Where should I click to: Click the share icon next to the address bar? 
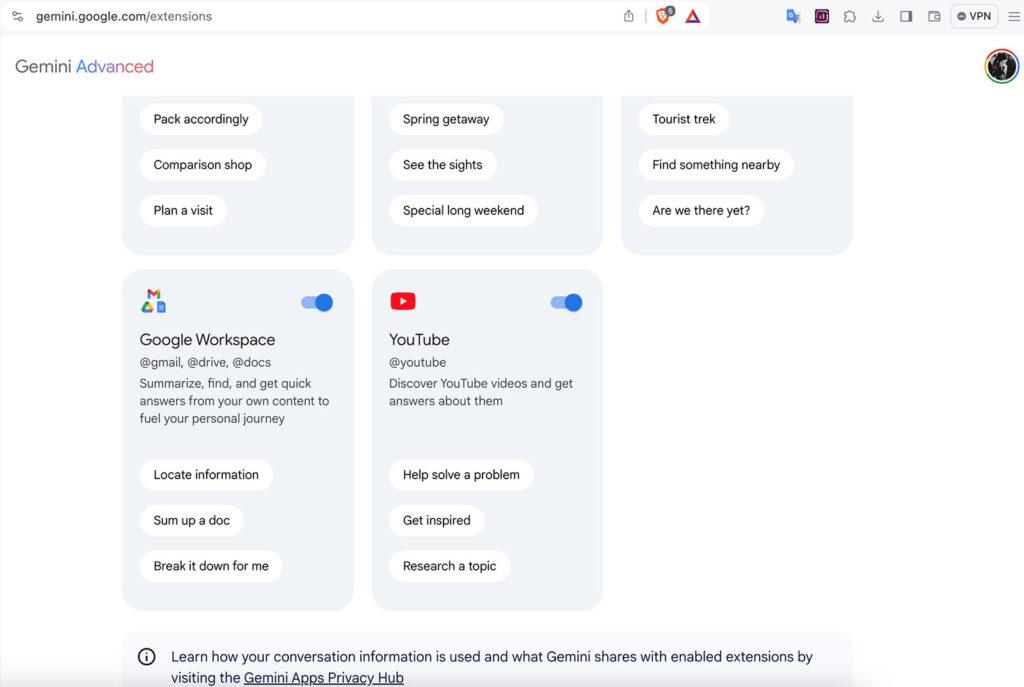tap(628, 16)
